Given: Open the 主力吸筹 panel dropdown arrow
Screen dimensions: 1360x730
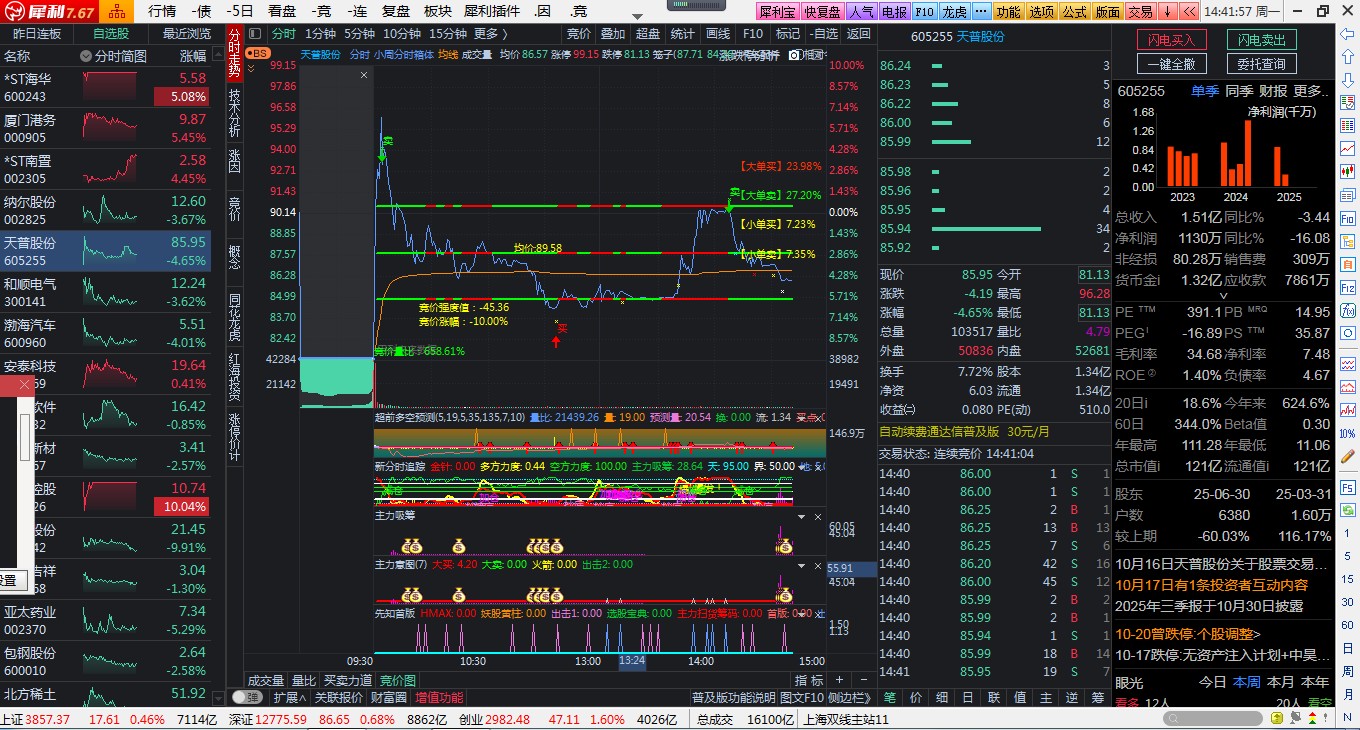Looking at the screenshot, I should tap(801, 517).
